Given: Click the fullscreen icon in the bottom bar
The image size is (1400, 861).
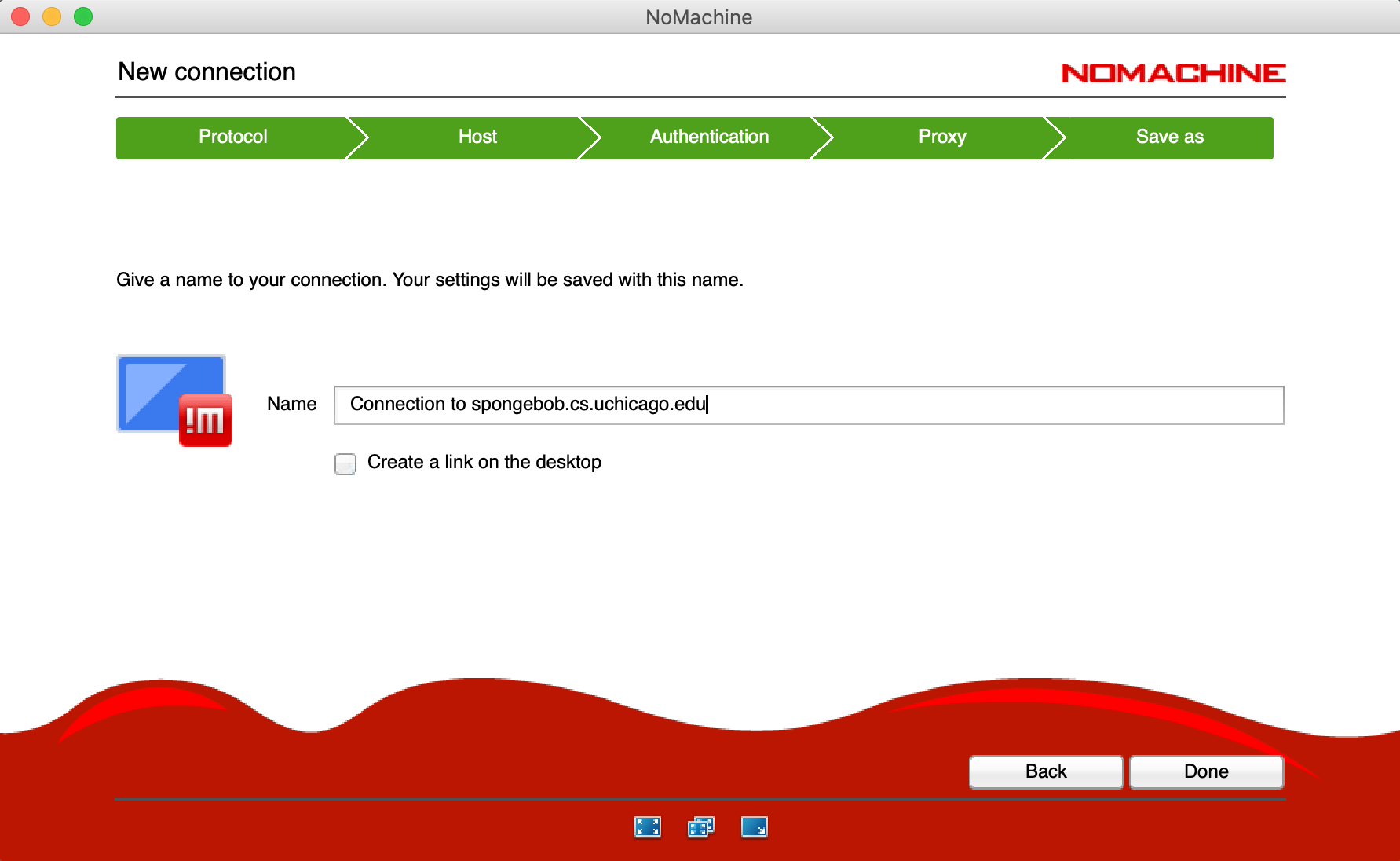Looking at the screenshot, I should pyautogui.click(x=647, y=827).
